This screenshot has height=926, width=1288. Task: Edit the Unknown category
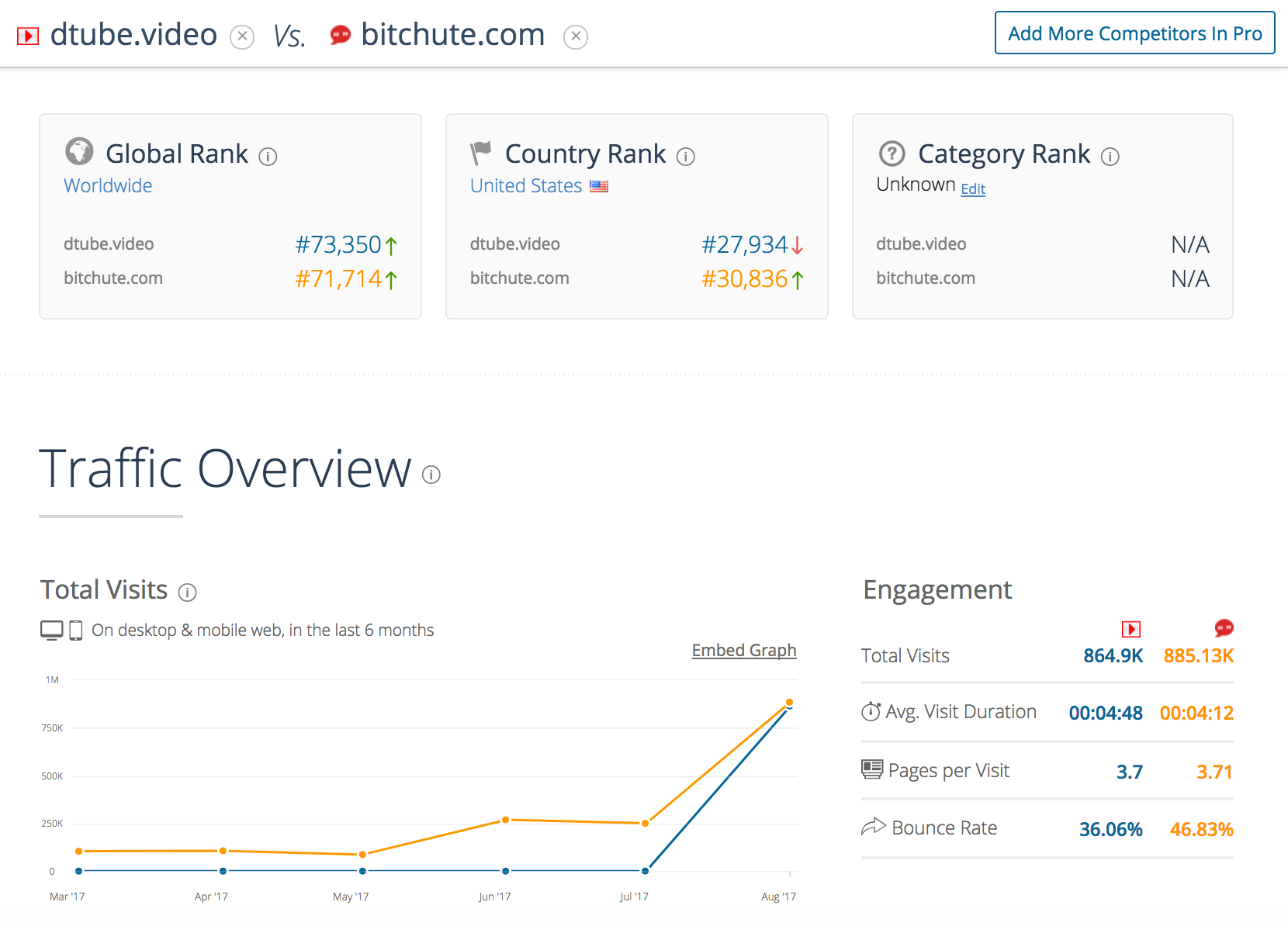[x=973, y=188]
